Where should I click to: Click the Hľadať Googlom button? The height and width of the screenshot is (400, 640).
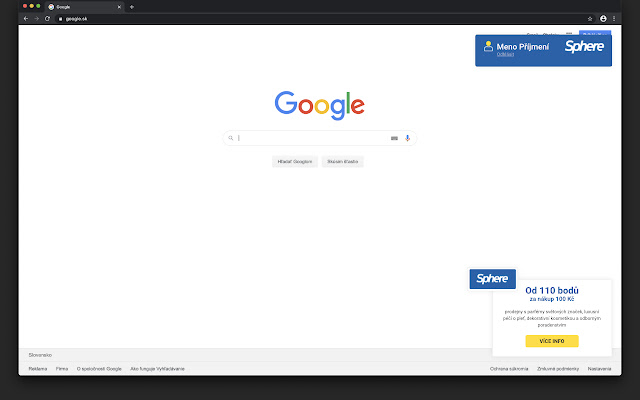point(295,162)
